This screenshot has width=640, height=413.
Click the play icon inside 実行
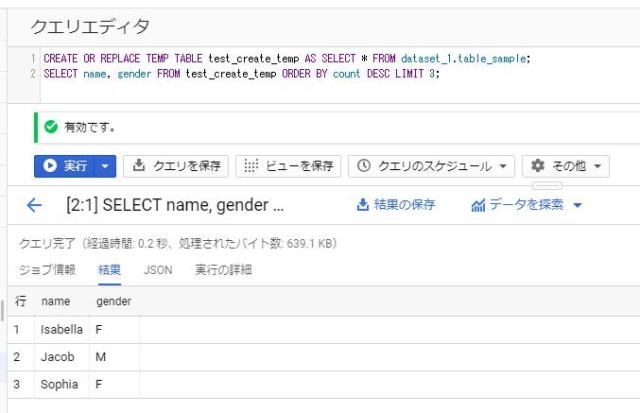point(50,166)
